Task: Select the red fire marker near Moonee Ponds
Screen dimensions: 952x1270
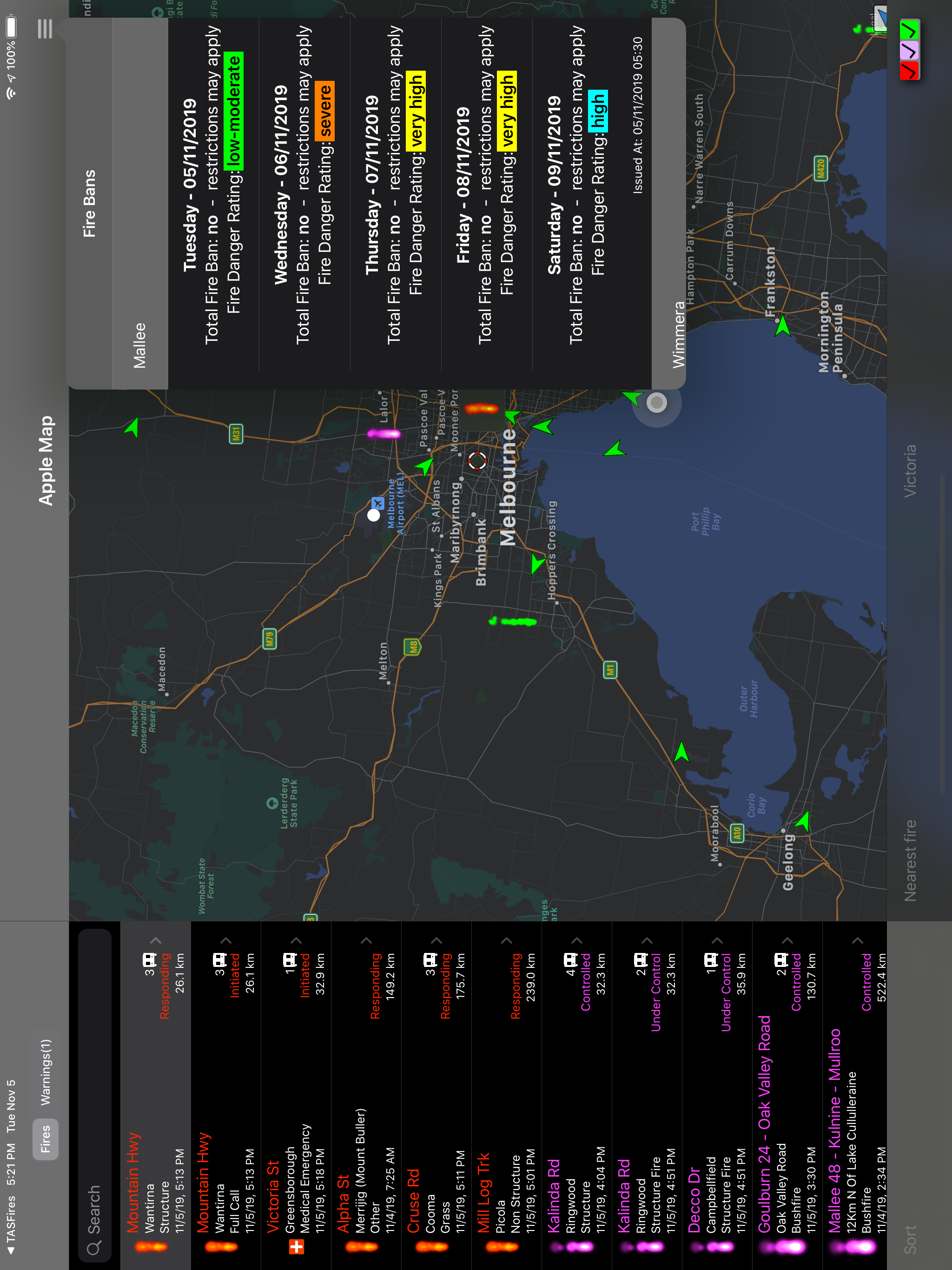Action: pyautogui.click(x=482, y=409)
